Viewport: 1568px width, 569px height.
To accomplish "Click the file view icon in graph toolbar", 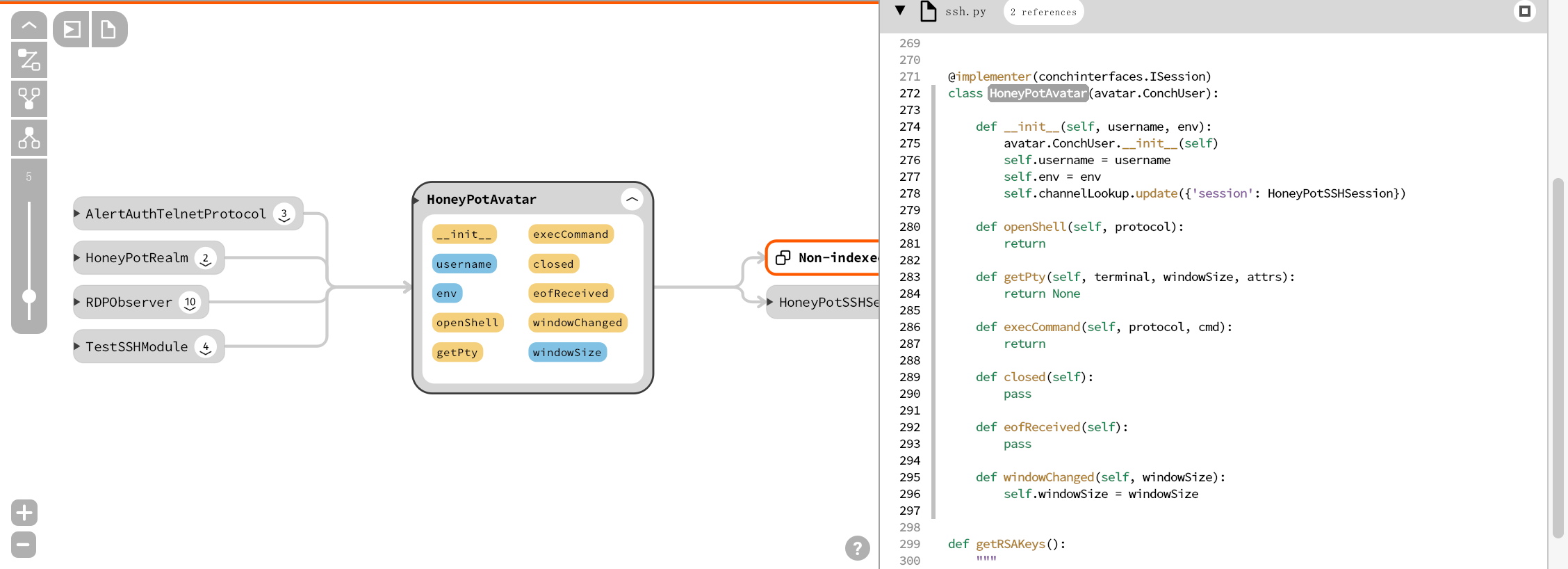I will [x=108, y=29].
